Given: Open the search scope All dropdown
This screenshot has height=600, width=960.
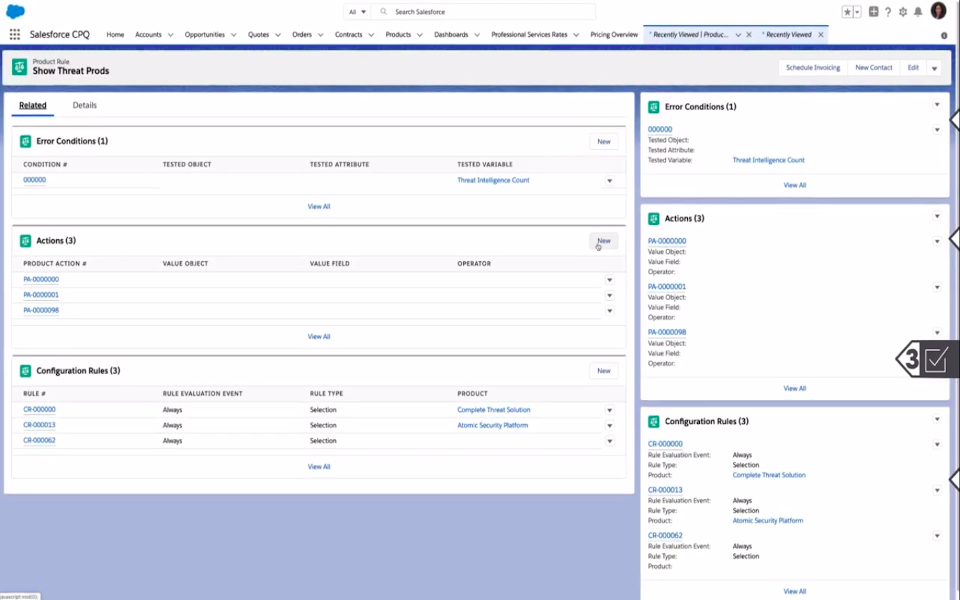Looking at the screenshot, I should pyautogui.click(x=357, y=12).
